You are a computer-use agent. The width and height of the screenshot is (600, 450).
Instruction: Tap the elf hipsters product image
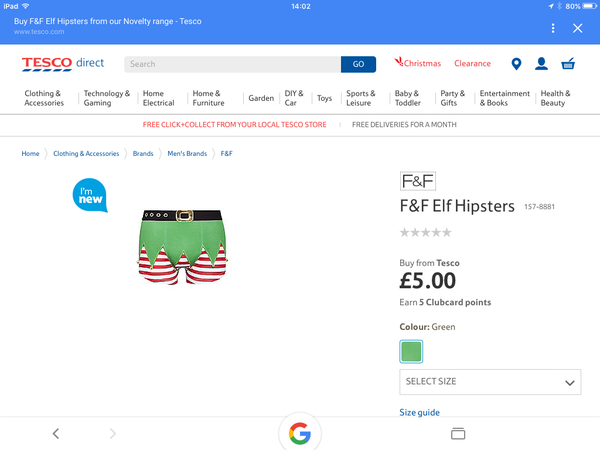tap(182, 247)
